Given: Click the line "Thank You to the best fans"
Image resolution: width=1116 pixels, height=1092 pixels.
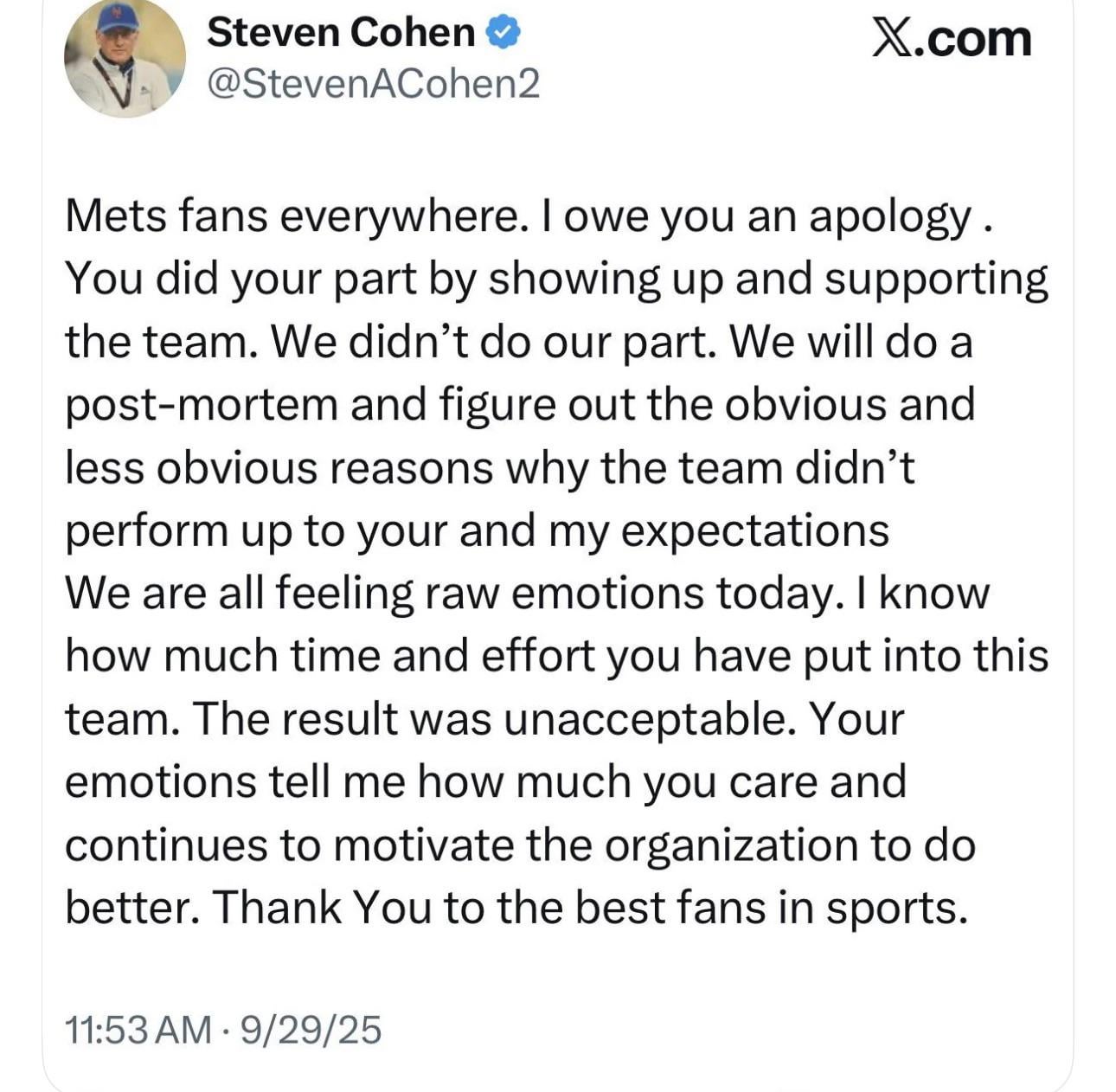Looking at the screenshot, I should click(588, 907).
